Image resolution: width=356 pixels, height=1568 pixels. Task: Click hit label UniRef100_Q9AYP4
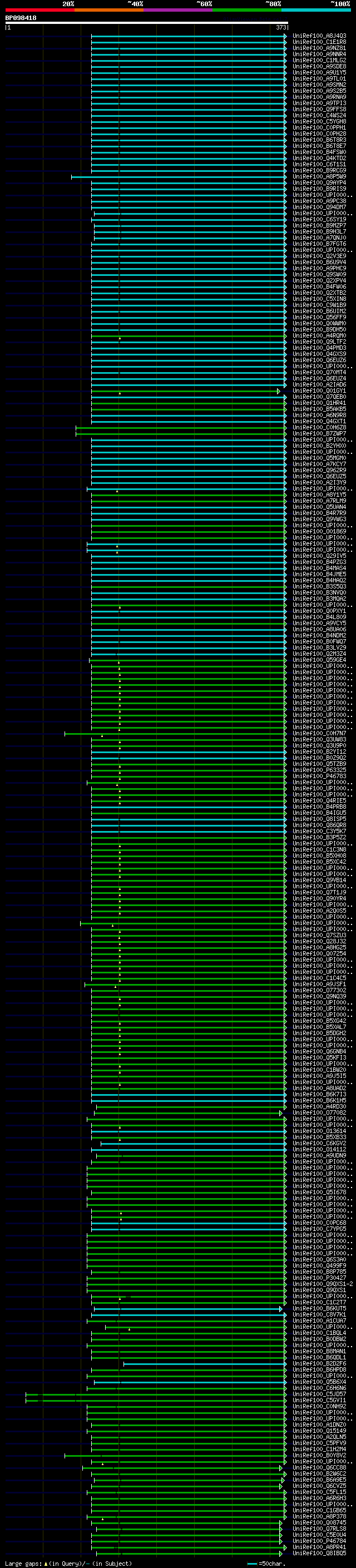pos(319,183)
